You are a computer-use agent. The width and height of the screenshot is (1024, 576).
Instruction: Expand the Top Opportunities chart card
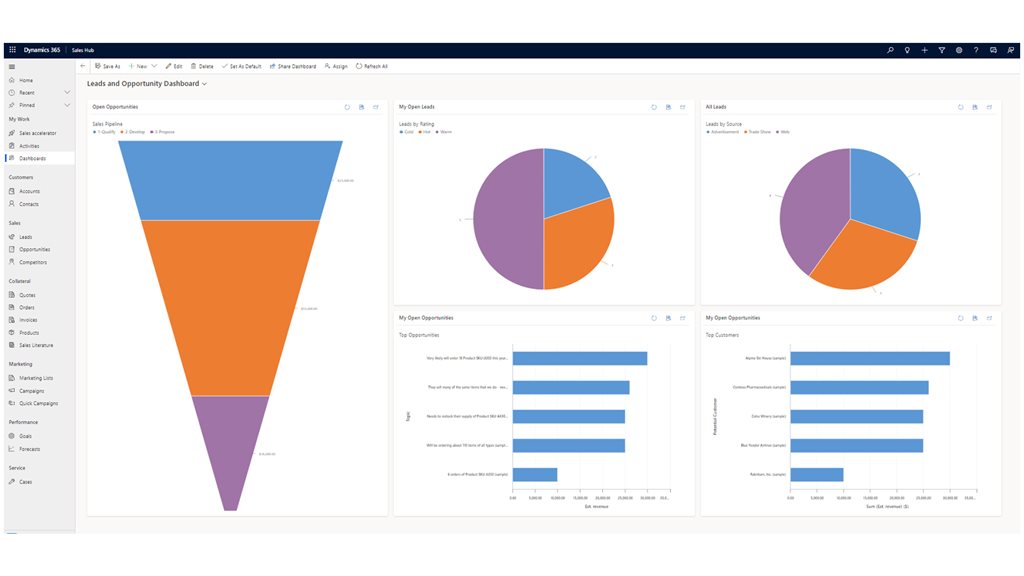(x=682, y=318)
